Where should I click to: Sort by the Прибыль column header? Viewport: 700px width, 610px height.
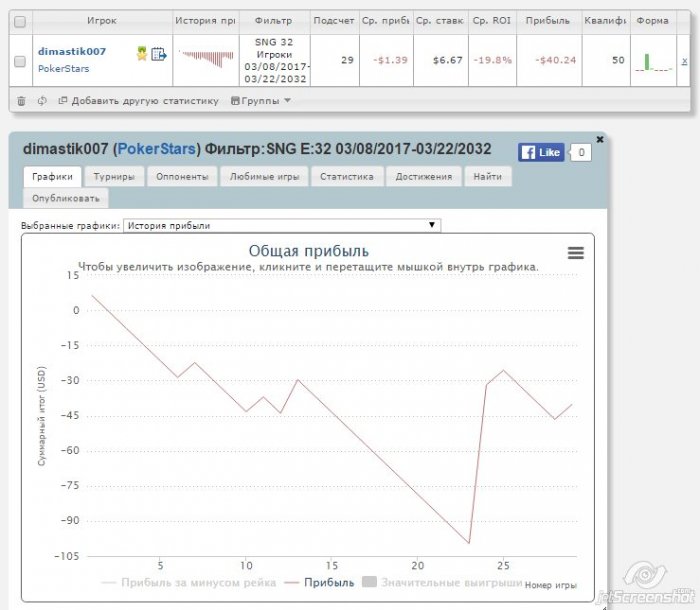click(548, 21)
